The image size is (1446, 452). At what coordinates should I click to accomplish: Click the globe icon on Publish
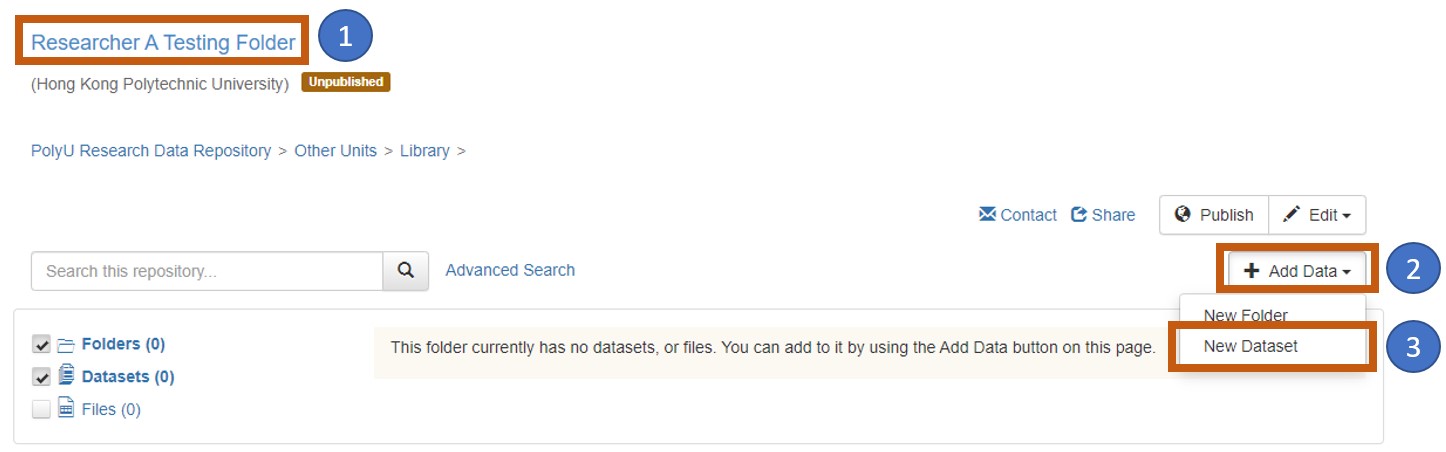[1183, 214]
